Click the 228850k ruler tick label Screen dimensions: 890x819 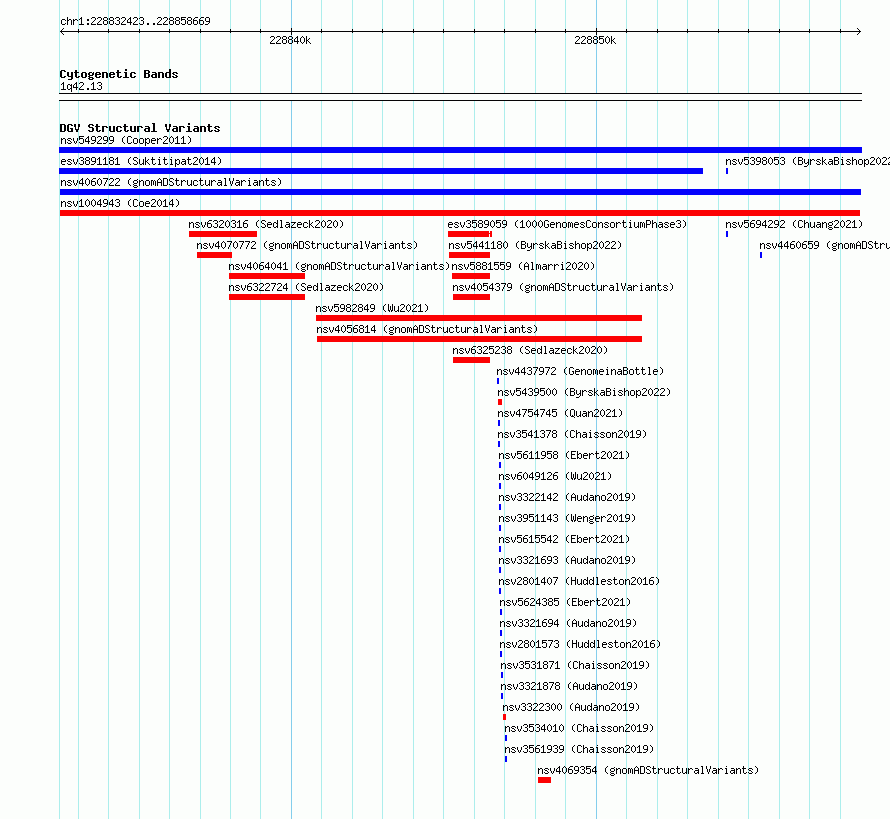click(595, 40)
